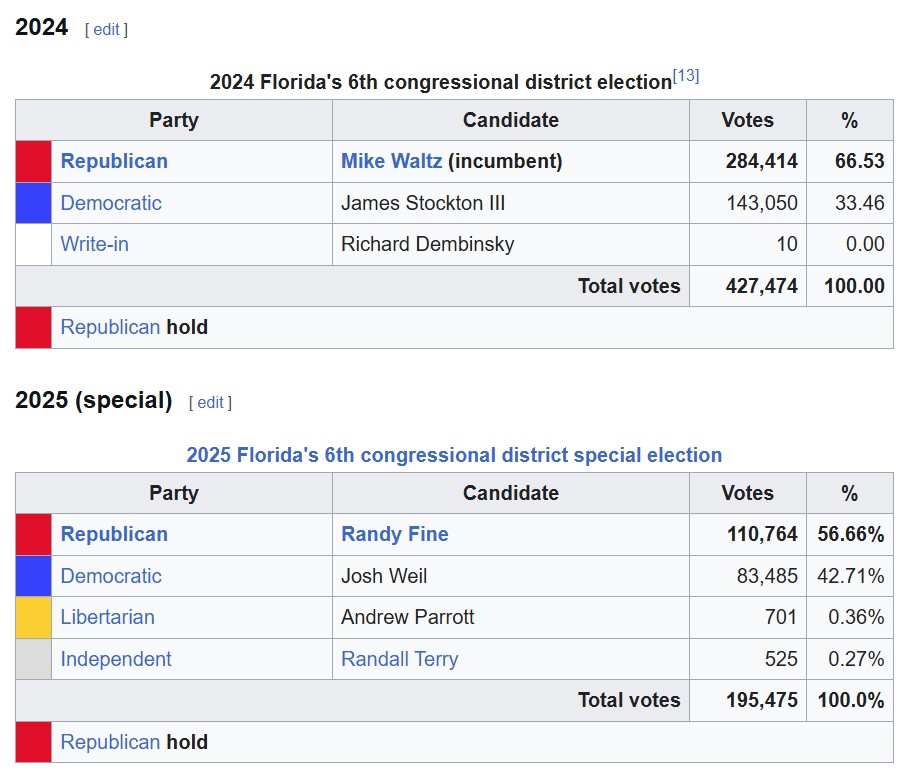907x777 pixels.
Task: Click Republican hold link in 2024 table
Action: [110, 327]
